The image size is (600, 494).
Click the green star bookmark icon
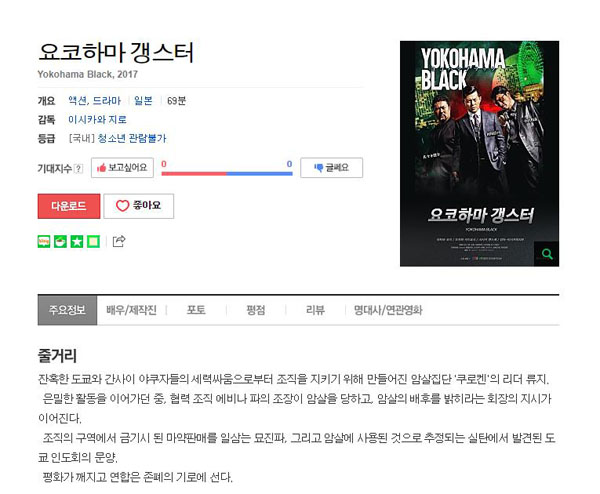[77, 241]
